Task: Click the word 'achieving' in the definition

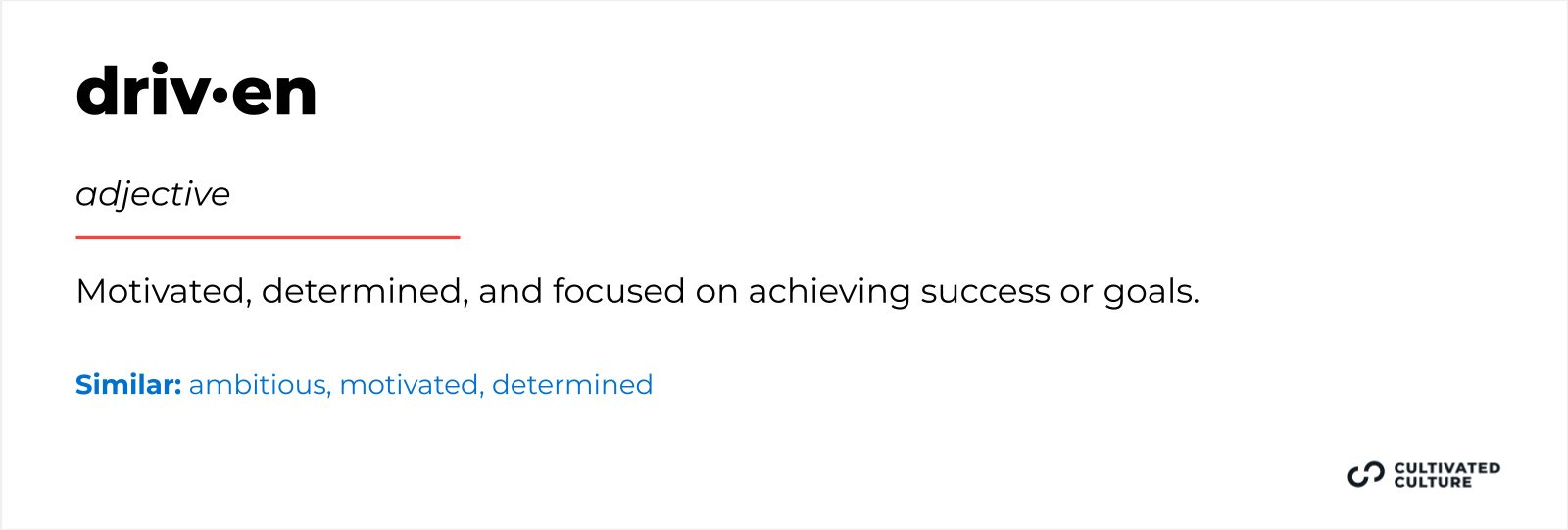Action: click(x=829, y=291)
